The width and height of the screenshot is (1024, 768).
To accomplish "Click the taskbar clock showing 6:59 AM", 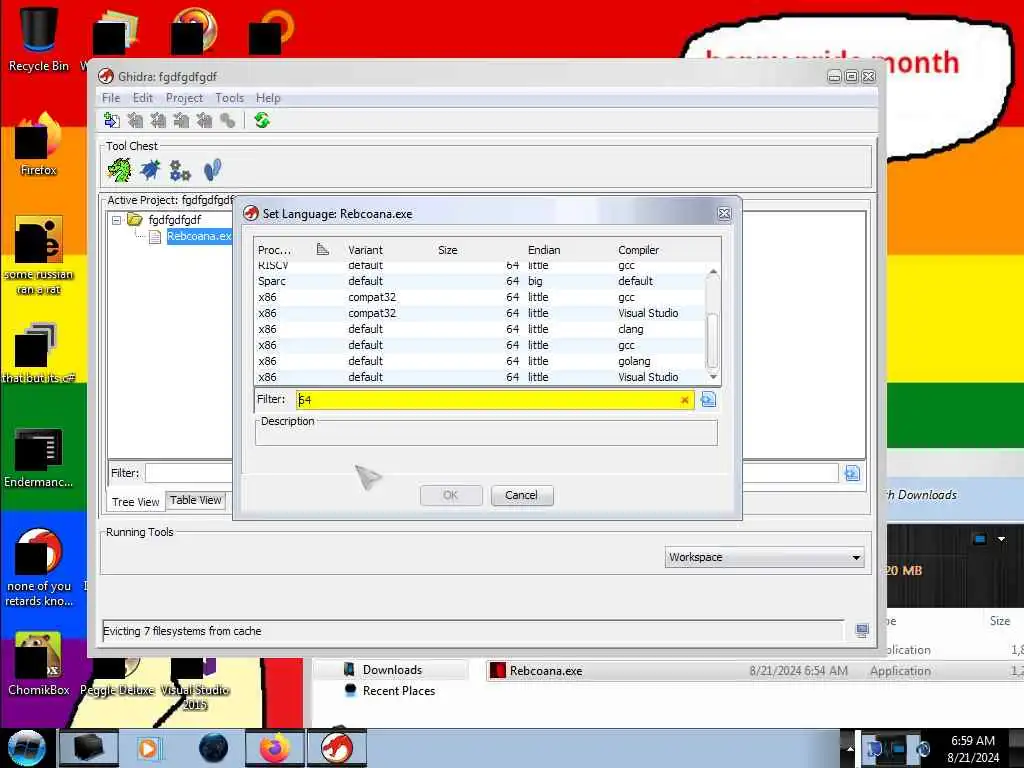I will coord(972,748).
